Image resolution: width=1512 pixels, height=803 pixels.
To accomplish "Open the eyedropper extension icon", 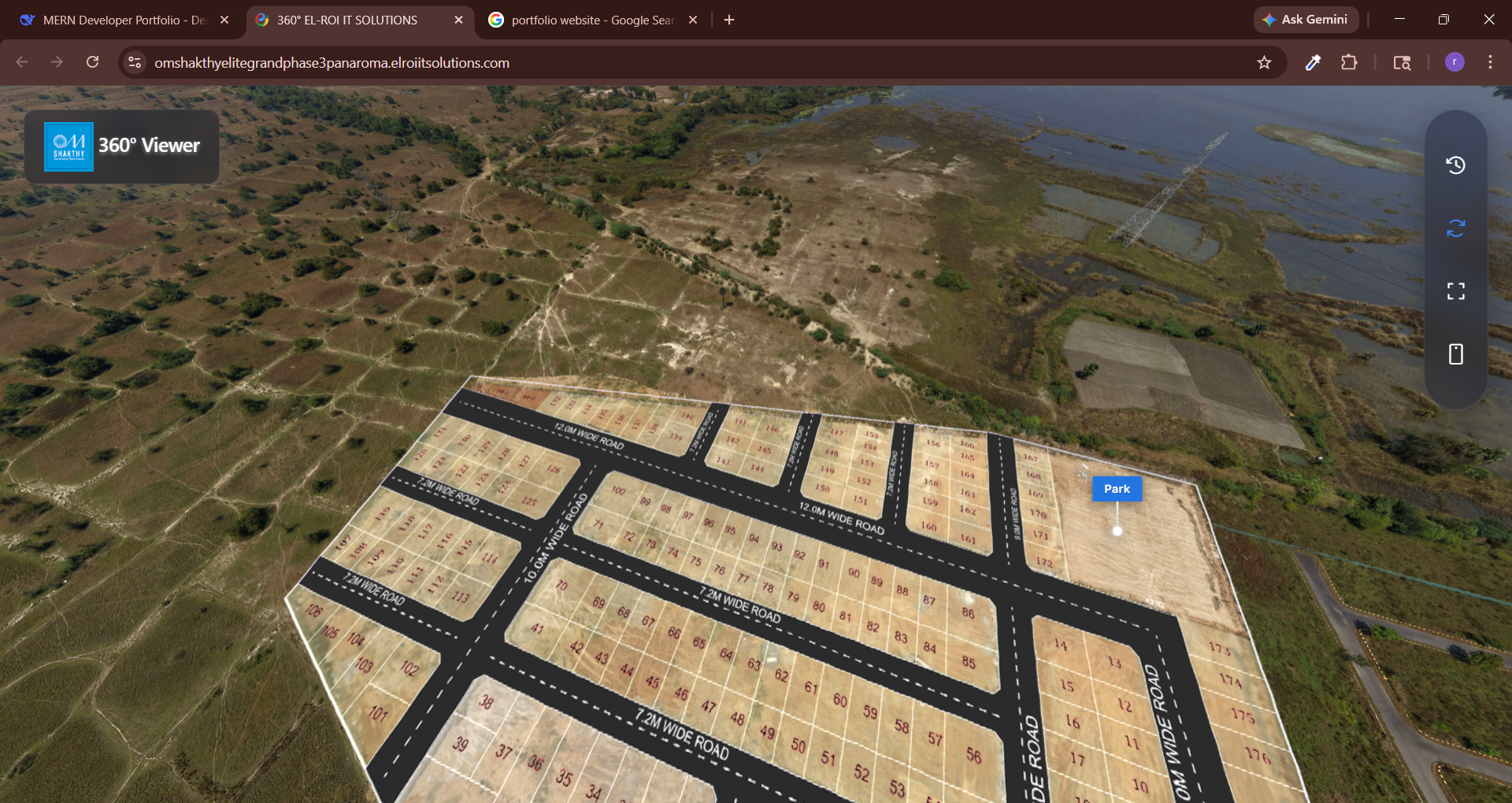I will (x=1313, y=63).
